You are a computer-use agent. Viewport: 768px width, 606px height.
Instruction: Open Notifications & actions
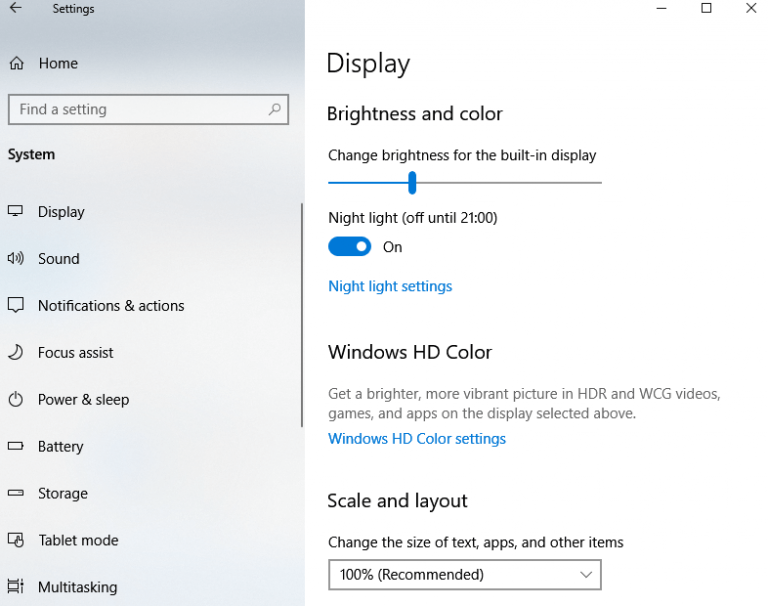click(x=111, y=306)
